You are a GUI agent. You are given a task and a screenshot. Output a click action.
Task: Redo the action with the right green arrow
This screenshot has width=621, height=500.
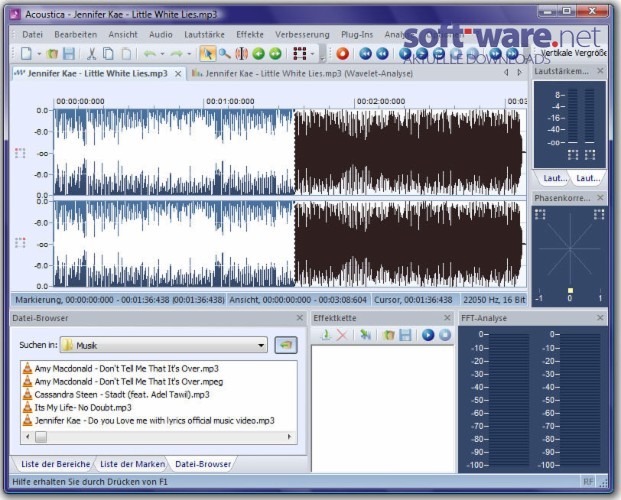177,53
